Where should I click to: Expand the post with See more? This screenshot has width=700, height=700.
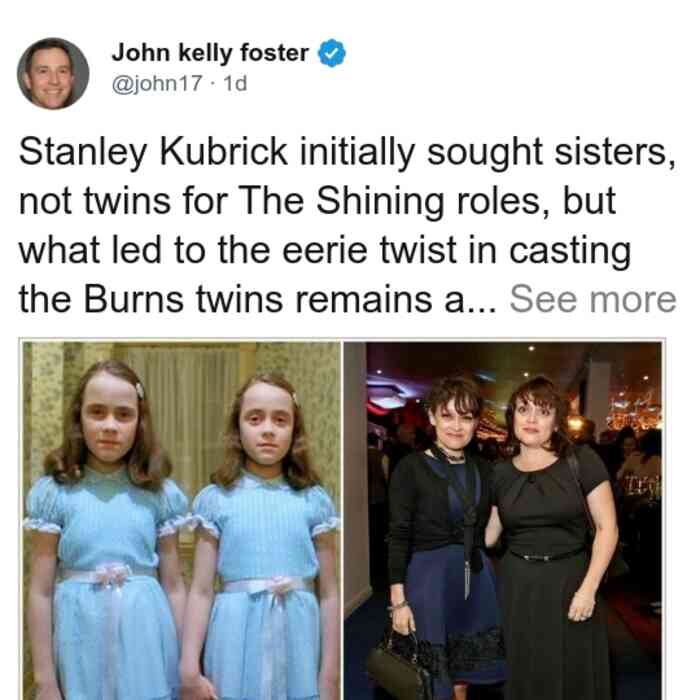[593, 299]
